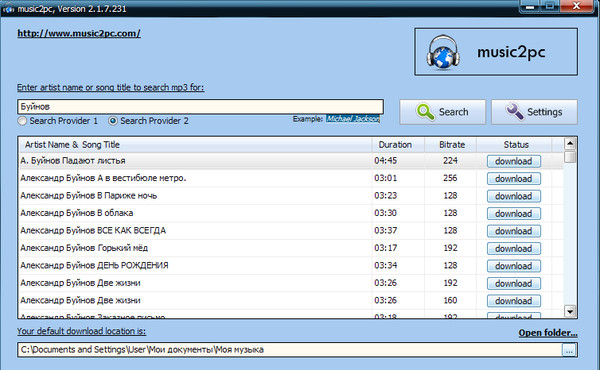600x370 pixels.
Task: Click the Open folder... link
Action: click(548, 333)
